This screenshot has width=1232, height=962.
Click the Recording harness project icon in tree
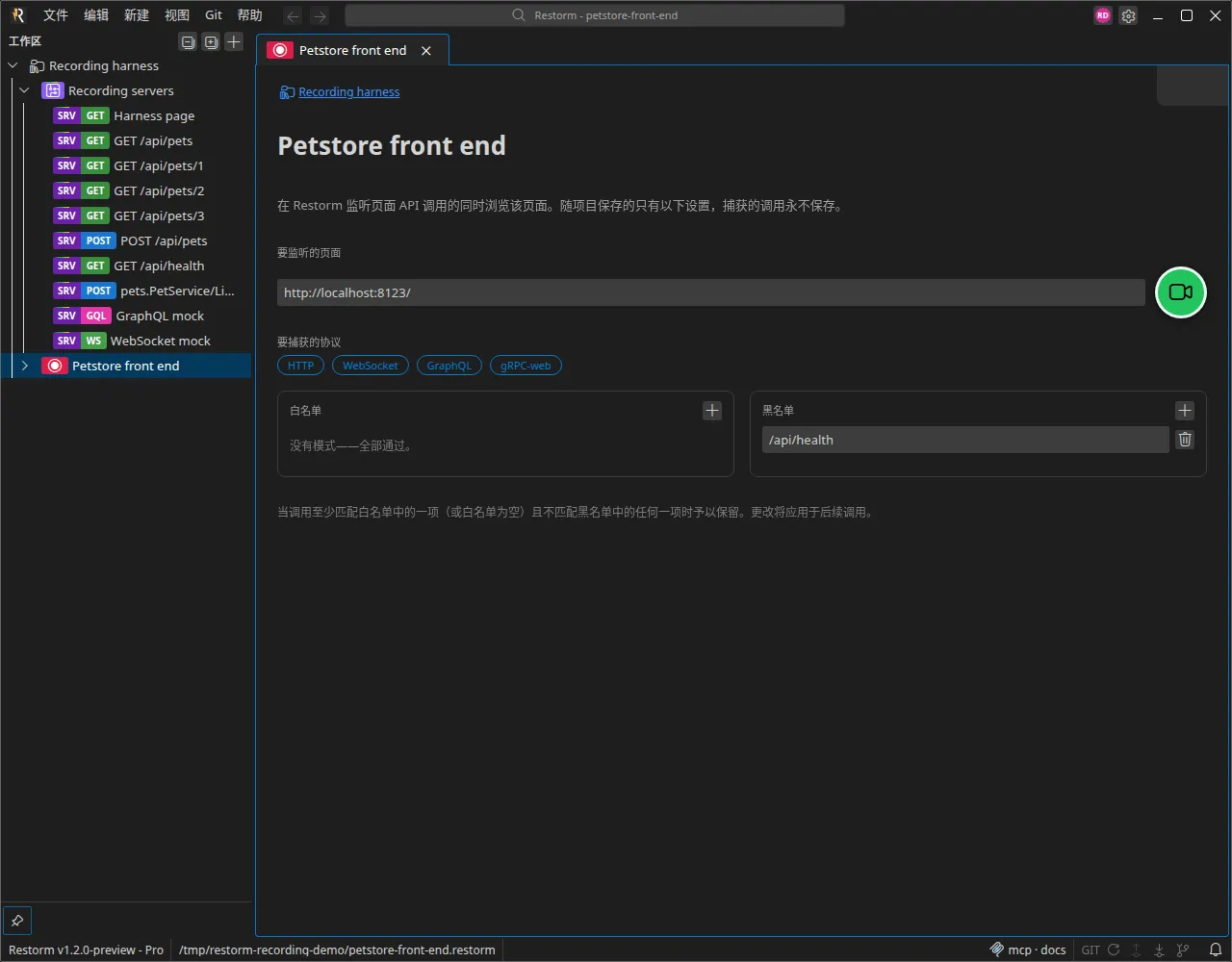pyautogui.click(x=38, y=65)
